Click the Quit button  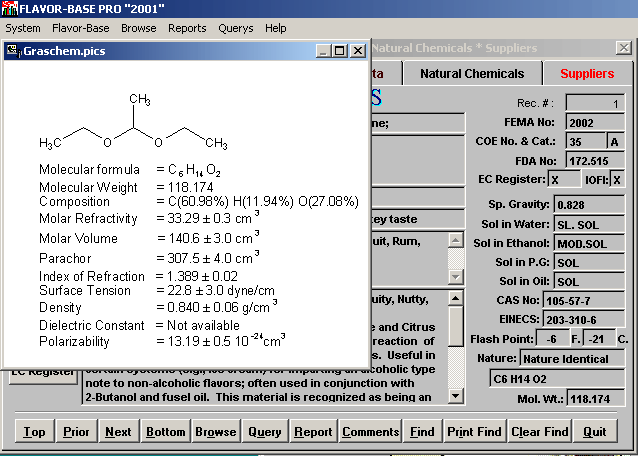(595, 432)
